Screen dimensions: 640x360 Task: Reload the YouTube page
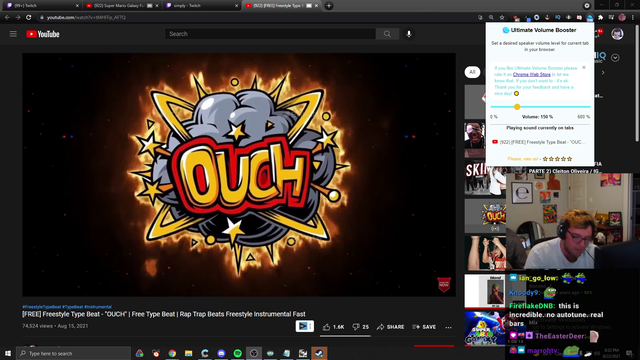(29, 18)
